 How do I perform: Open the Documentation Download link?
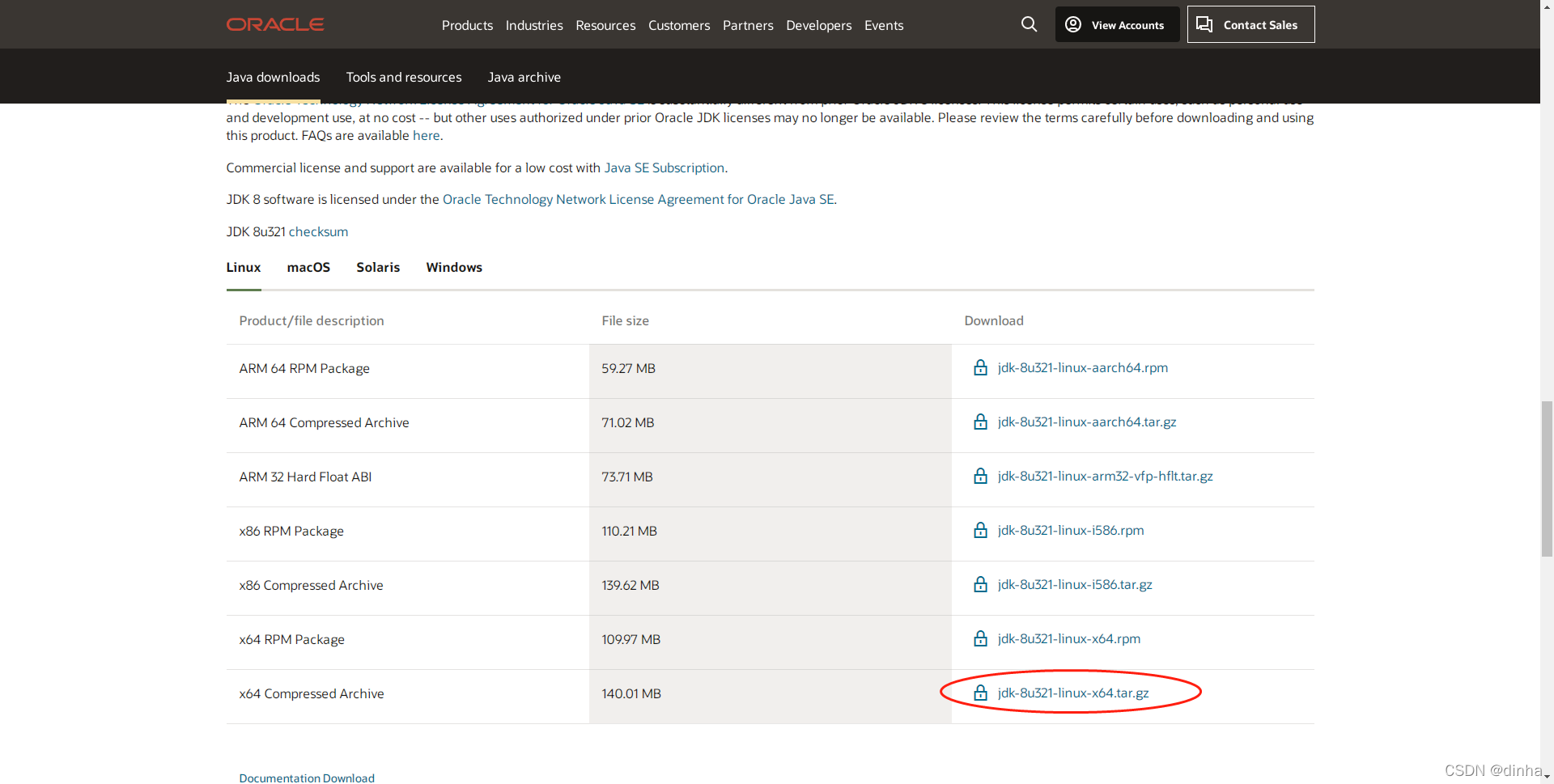coord(307,778)
